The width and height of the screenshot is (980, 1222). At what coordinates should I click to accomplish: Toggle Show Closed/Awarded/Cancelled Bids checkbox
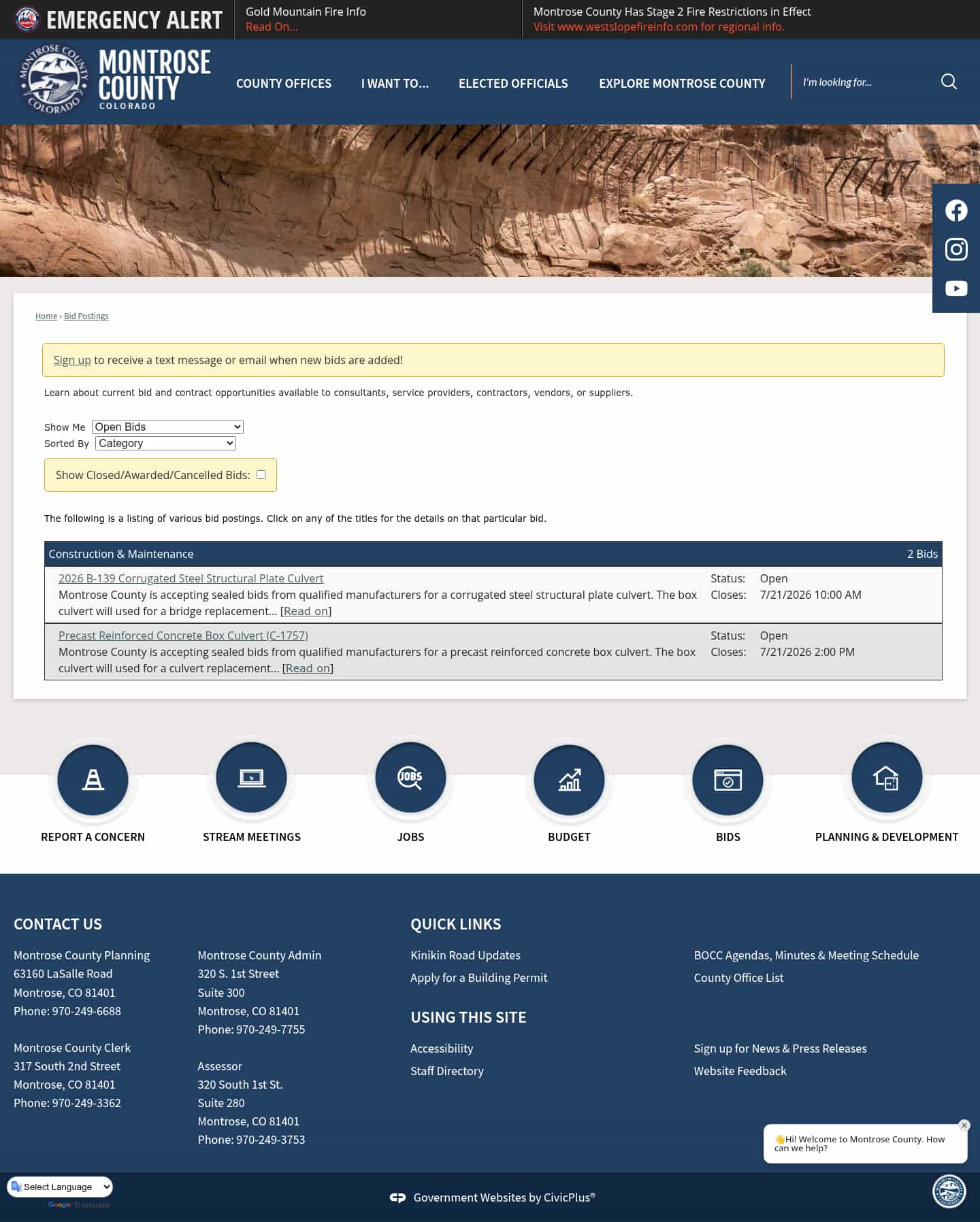pos(261,474)
